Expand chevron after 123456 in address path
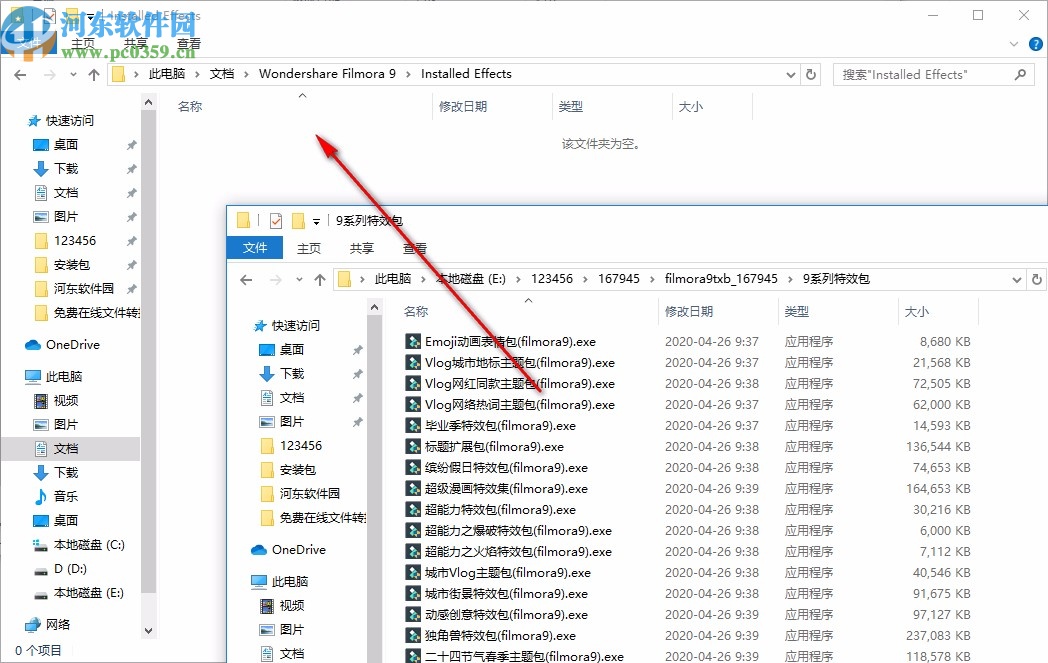 pyautogui.click(x=585, y=279)
